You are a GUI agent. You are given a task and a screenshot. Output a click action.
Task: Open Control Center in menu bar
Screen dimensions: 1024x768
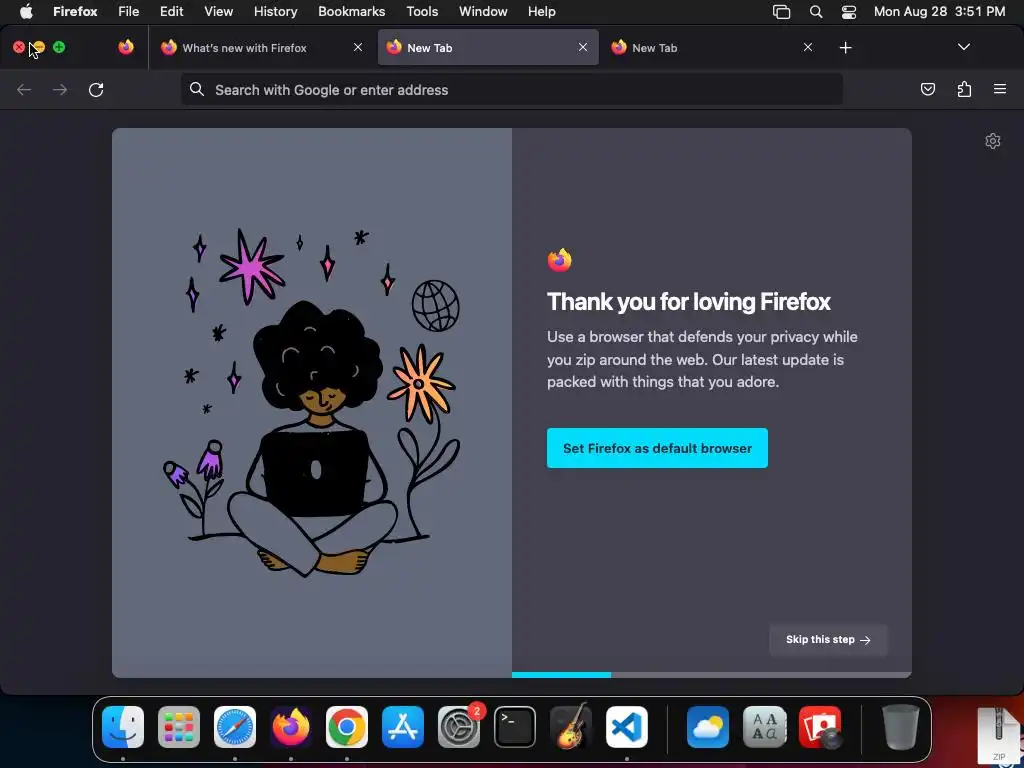click(849, 11)
